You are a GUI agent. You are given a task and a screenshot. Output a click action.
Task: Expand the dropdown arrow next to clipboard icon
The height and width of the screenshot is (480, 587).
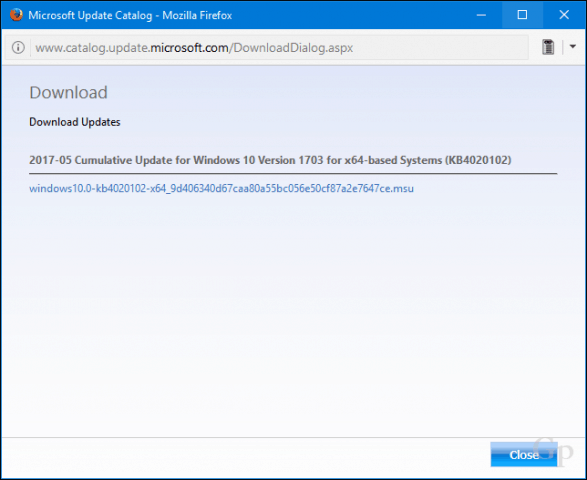[x=572, y=47]
